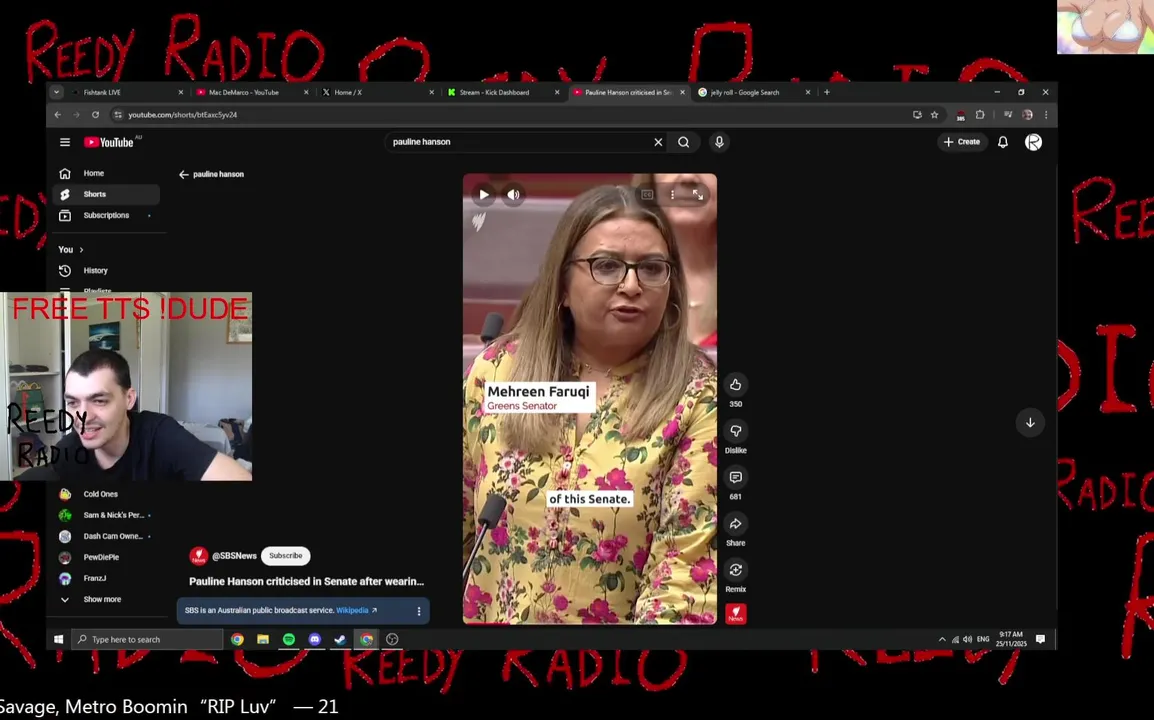The height and width of the screenshot is (720, 1154).
Task: Open the Windows Start menu
Action: [58, 639]
